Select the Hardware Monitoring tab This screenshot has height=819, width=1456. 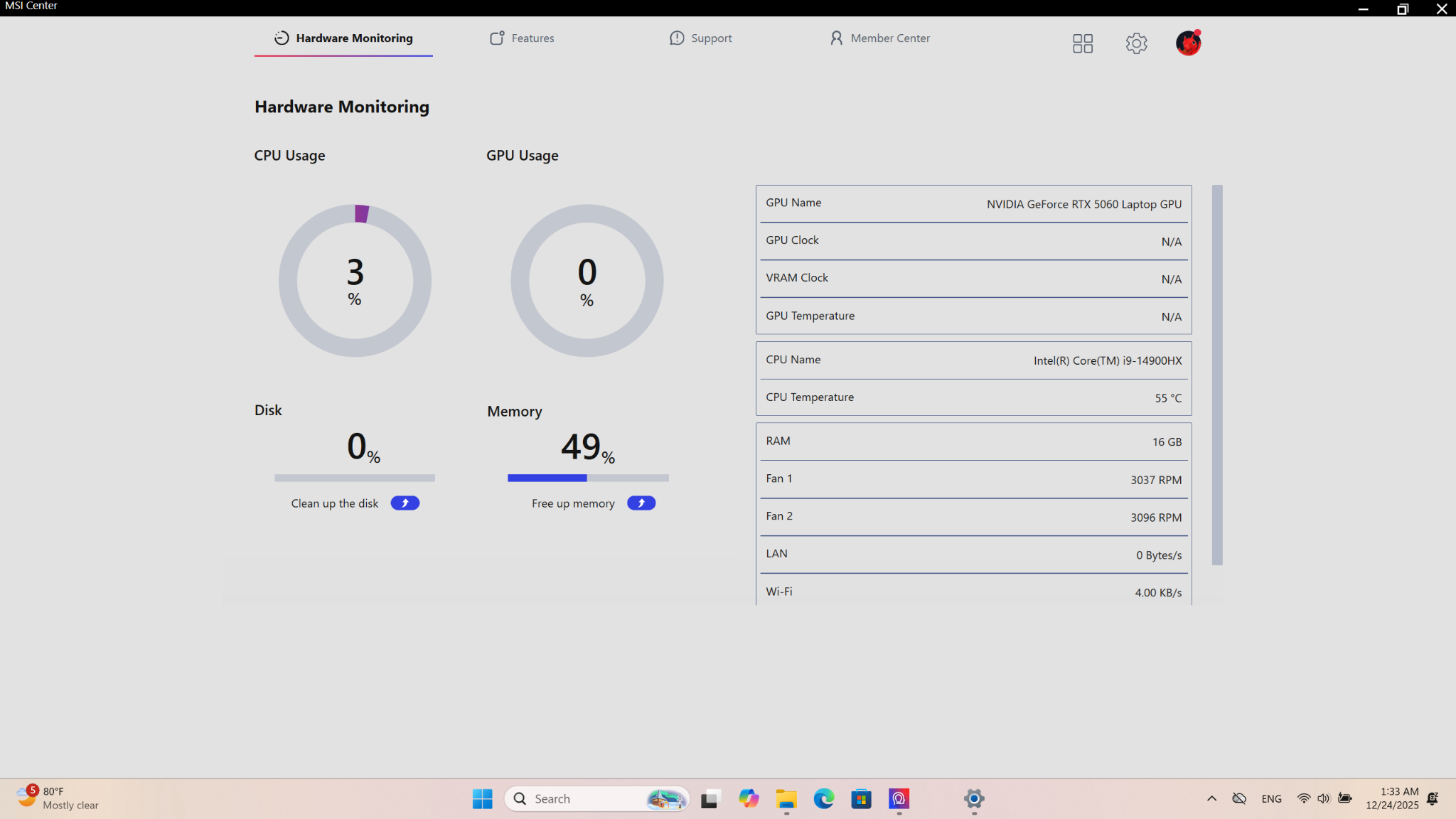coord(343,38)
